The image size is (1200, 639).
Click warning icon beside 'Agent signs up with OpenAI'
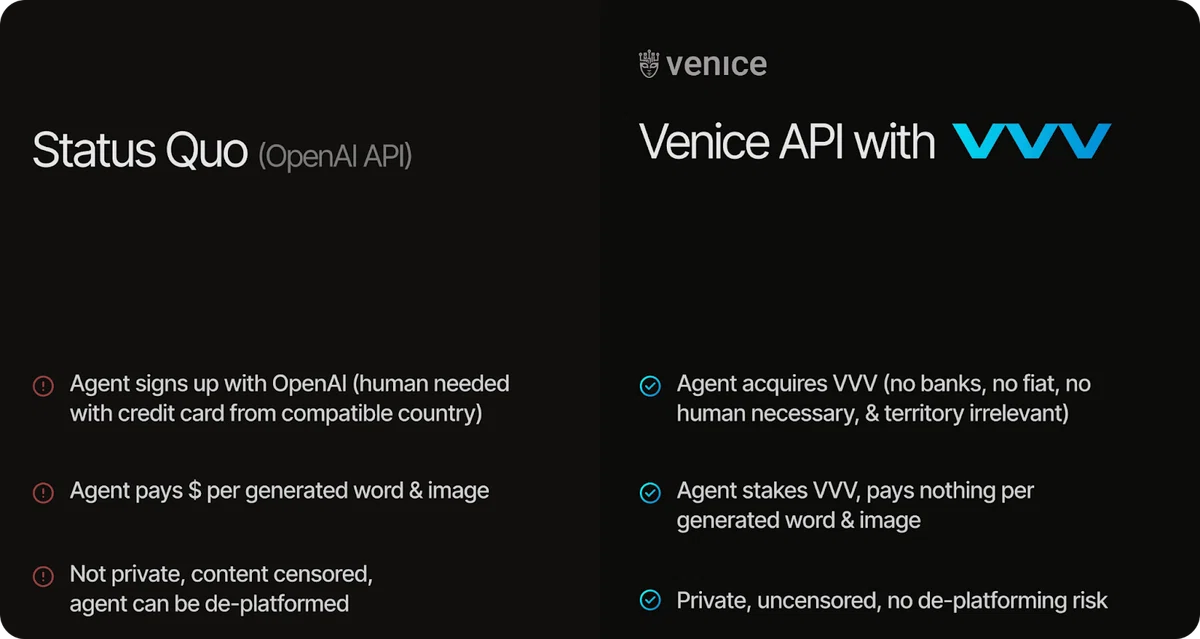point(43,385)
